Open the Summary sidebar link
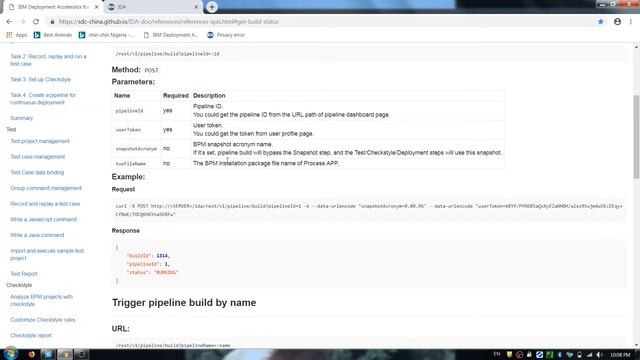 (x=22, y=118)
